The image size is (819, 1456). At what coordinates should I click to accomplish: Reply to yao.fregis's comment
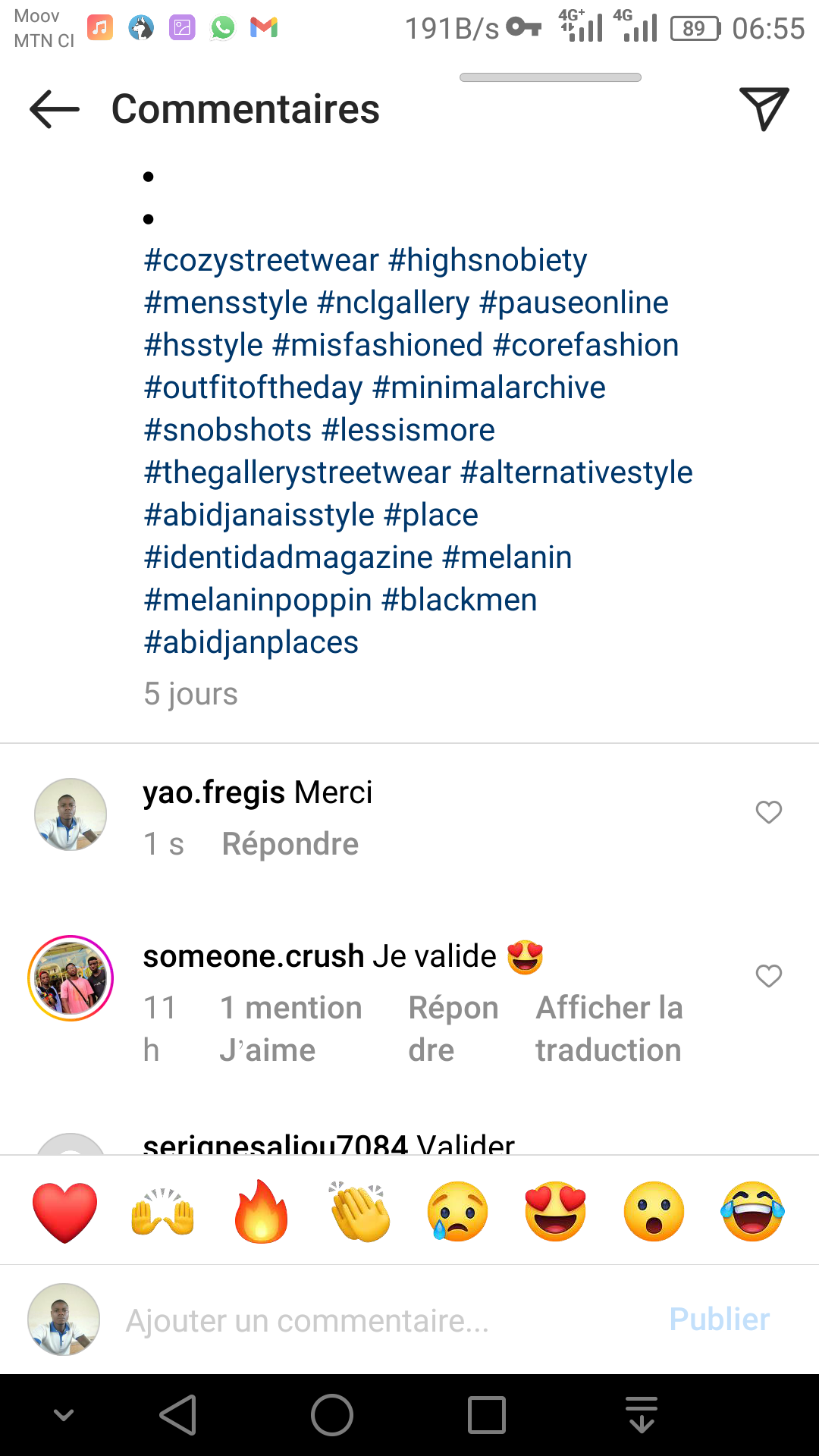click(x=290, y=844)
